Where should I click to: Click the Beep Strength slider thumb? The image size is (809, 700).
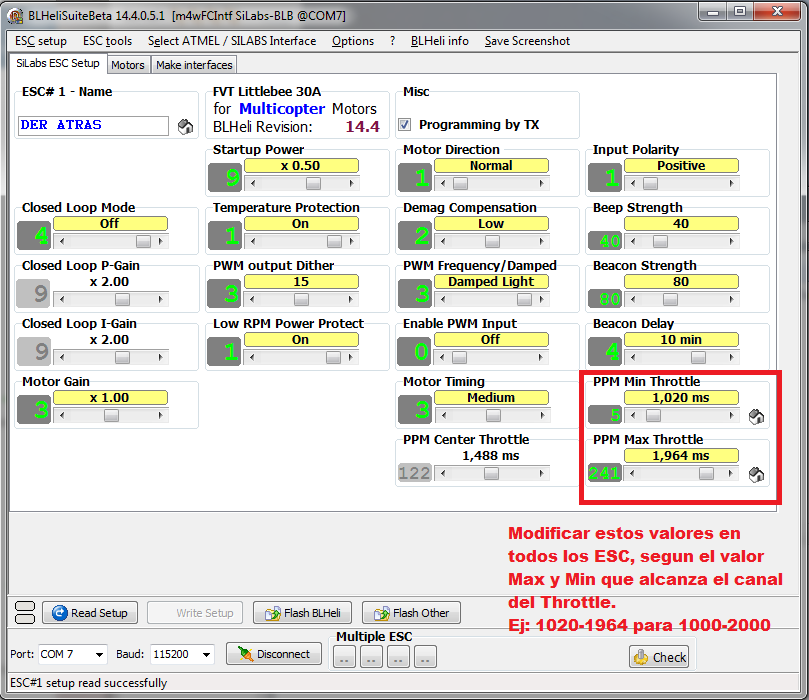[660, 241]
